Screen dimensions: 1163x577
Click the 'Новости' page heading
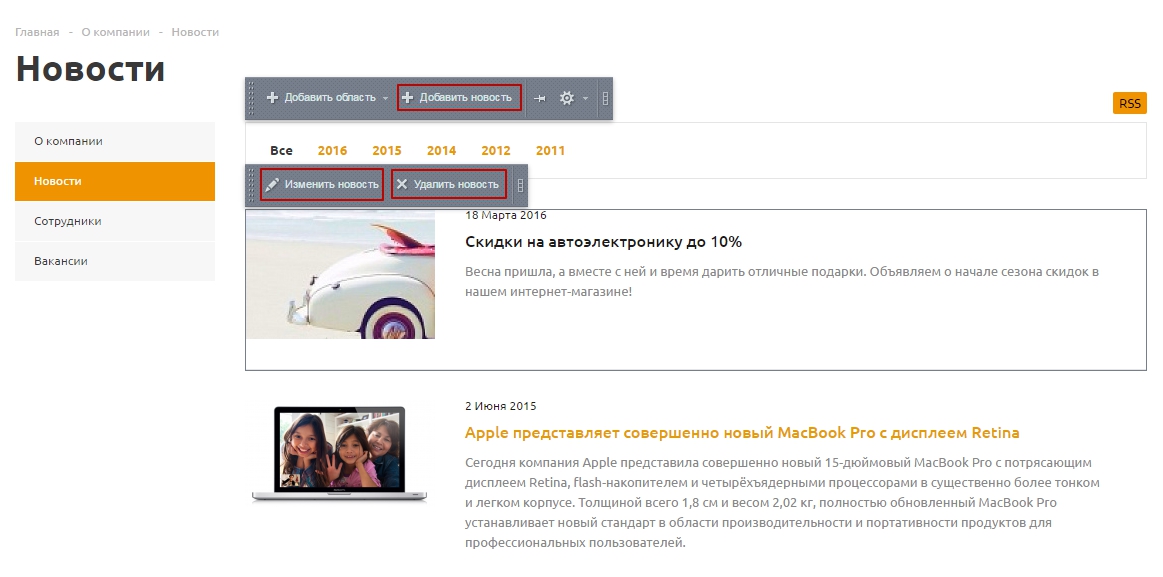pyautogui.click(x=90, y=69)
